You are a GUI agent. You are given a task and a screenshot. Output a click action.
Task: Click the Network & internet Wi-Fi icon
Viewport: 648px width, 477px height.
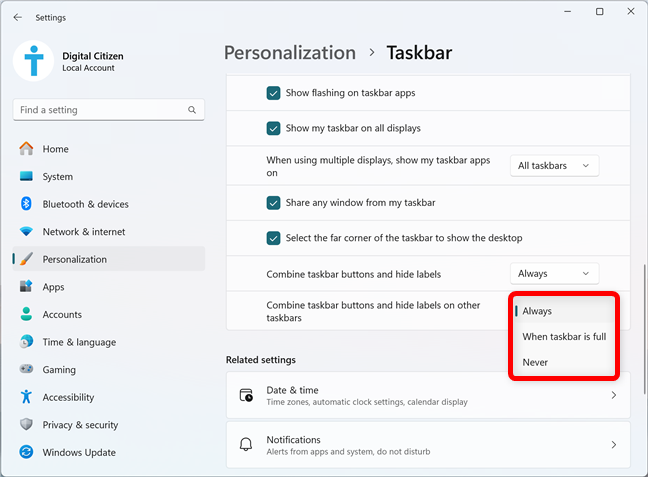click(x=26, y=231)
